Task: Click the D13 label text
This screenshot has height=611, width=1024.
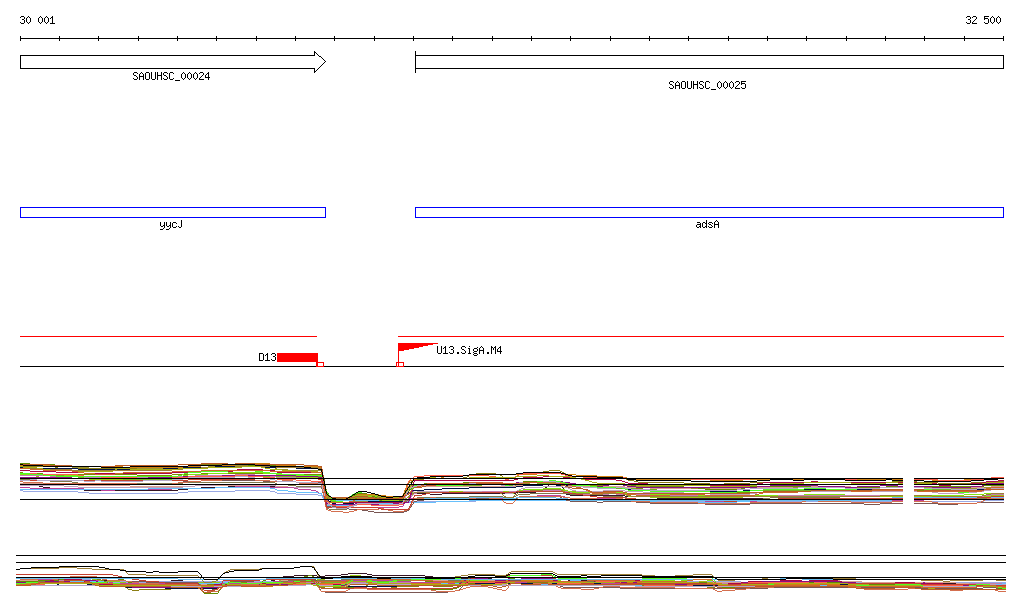Action: coord(267,357)
